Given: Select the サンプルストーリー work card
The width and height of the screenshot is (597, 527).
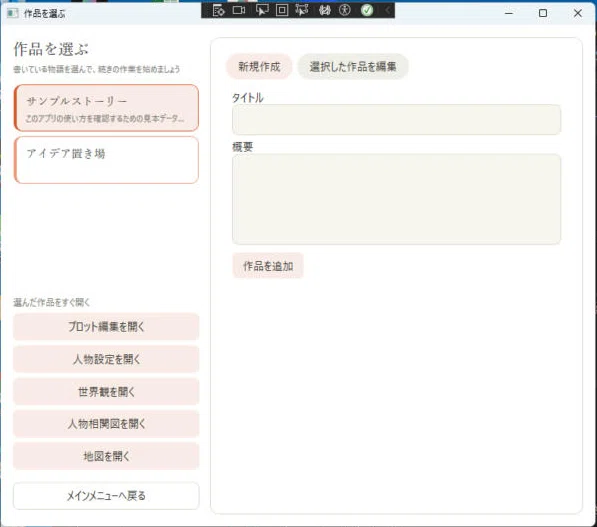Looking at the screenshot, I should 106,108.
